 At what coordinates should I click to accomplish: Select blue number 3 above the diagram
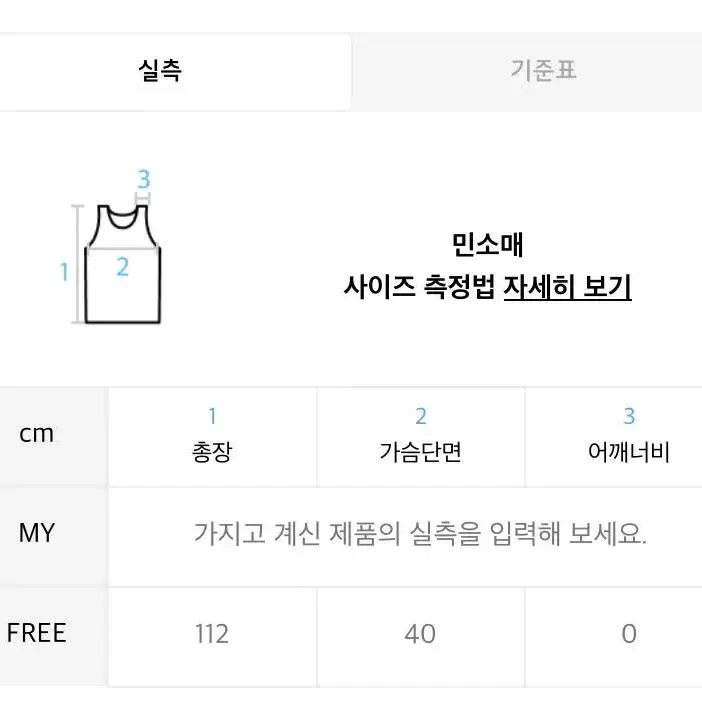point(144,179)
